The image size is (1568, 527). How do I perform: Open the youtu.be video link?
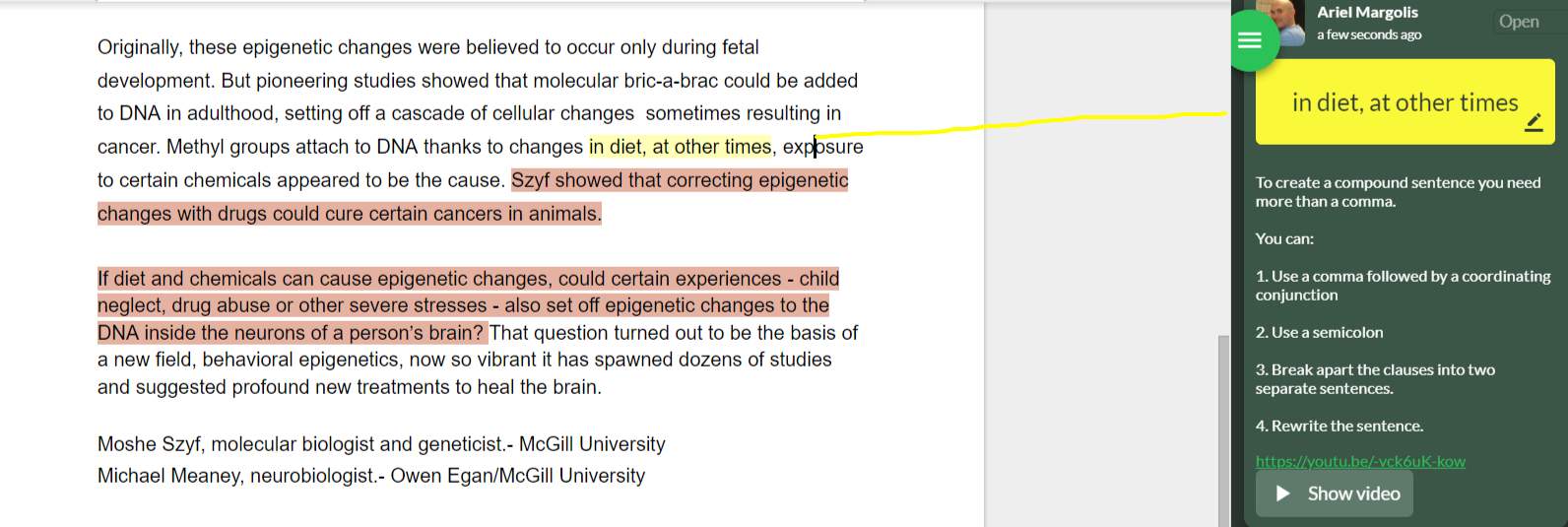1359,461
